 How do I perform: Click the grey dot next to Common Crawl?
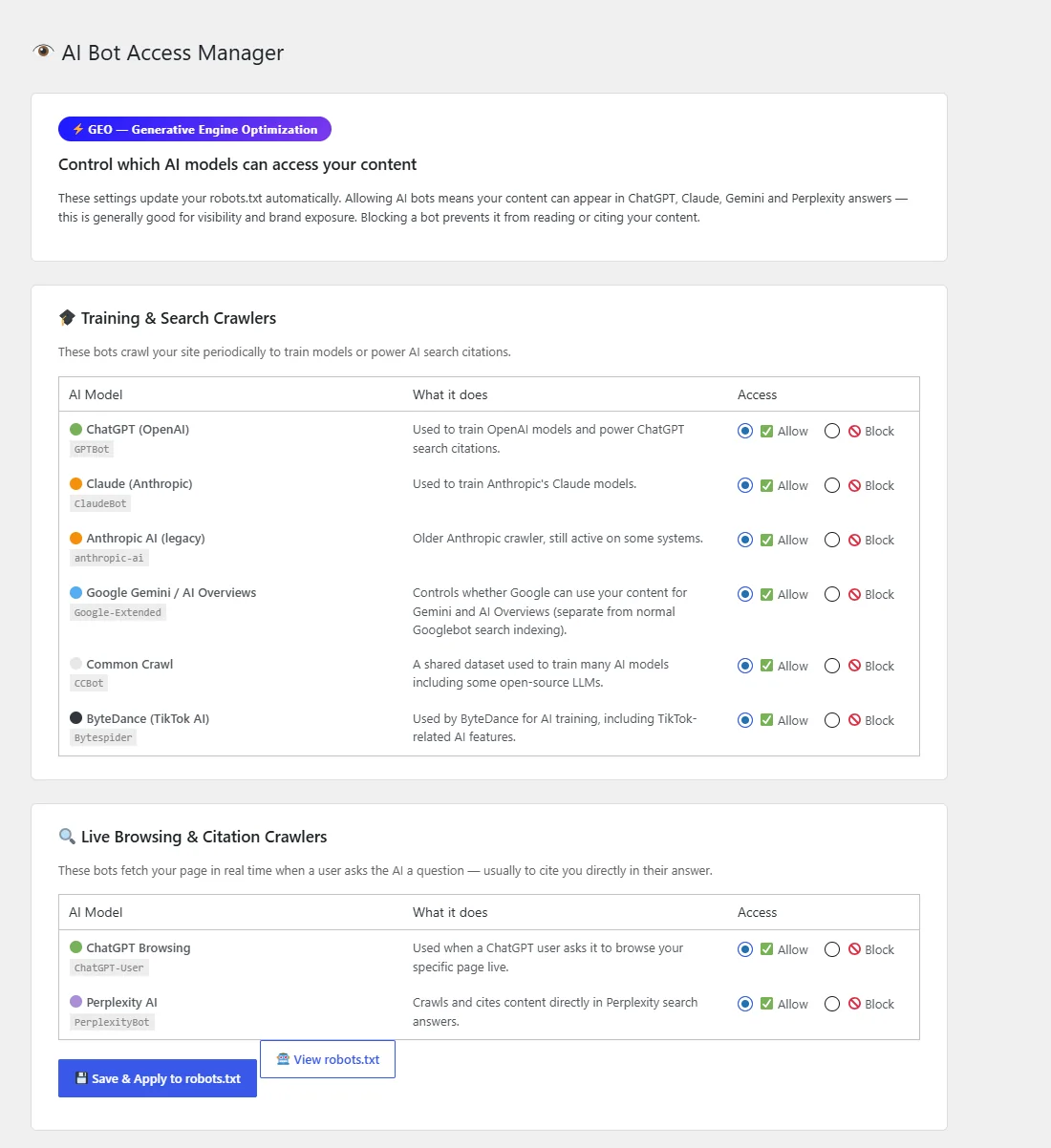[x=76, y=664]
